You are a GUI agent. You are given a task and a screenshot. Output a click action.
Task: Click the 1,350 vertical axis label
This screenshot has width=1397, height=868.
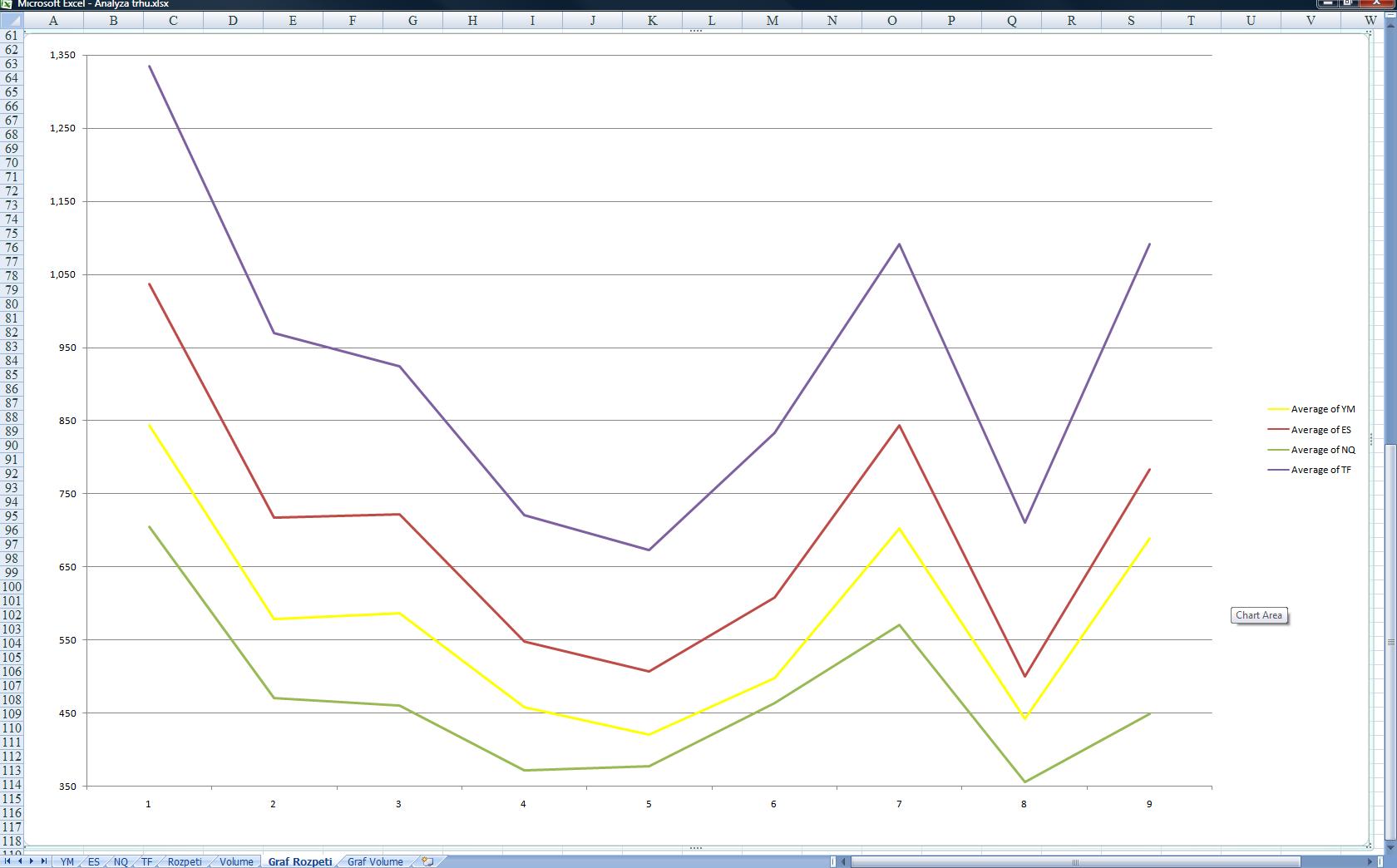click(x=62, y=55)
